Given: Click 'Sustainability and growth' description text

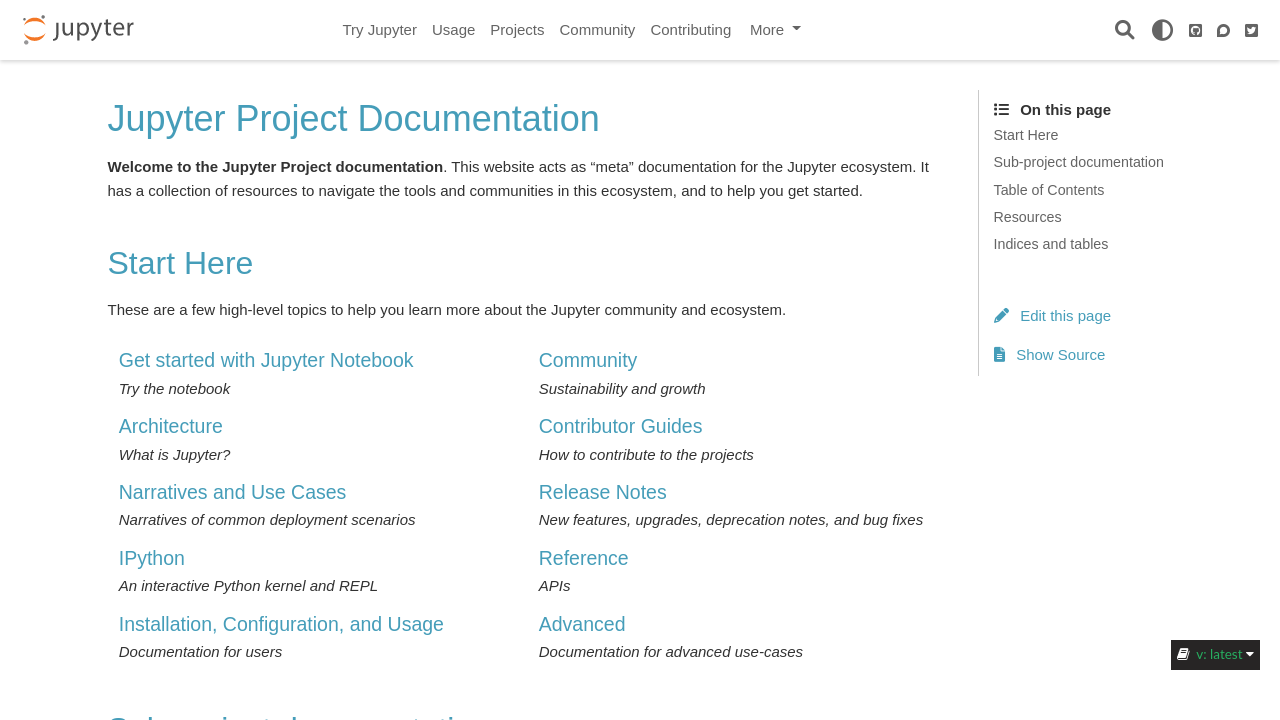Looking at the screenshot, I should [x=622, y=389].
